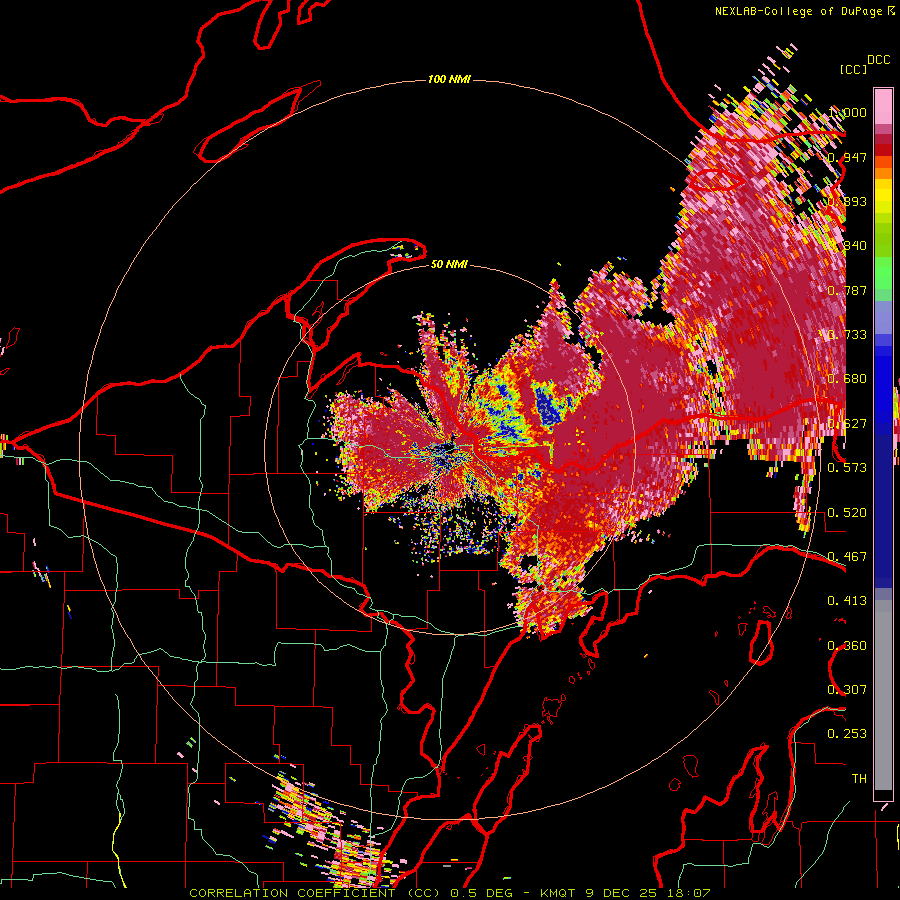Screen dimensions: 900x900
Task: Select the 0.680 color scale value
Action: [847, 379]
